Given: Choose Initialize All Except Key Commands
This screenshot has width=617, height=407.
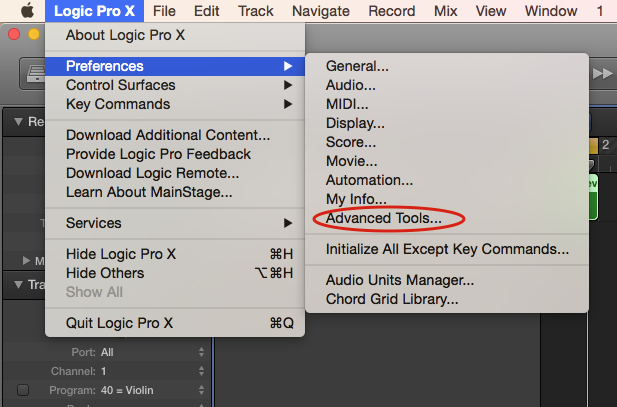Looking at the screenshot, I should point(447,249).
